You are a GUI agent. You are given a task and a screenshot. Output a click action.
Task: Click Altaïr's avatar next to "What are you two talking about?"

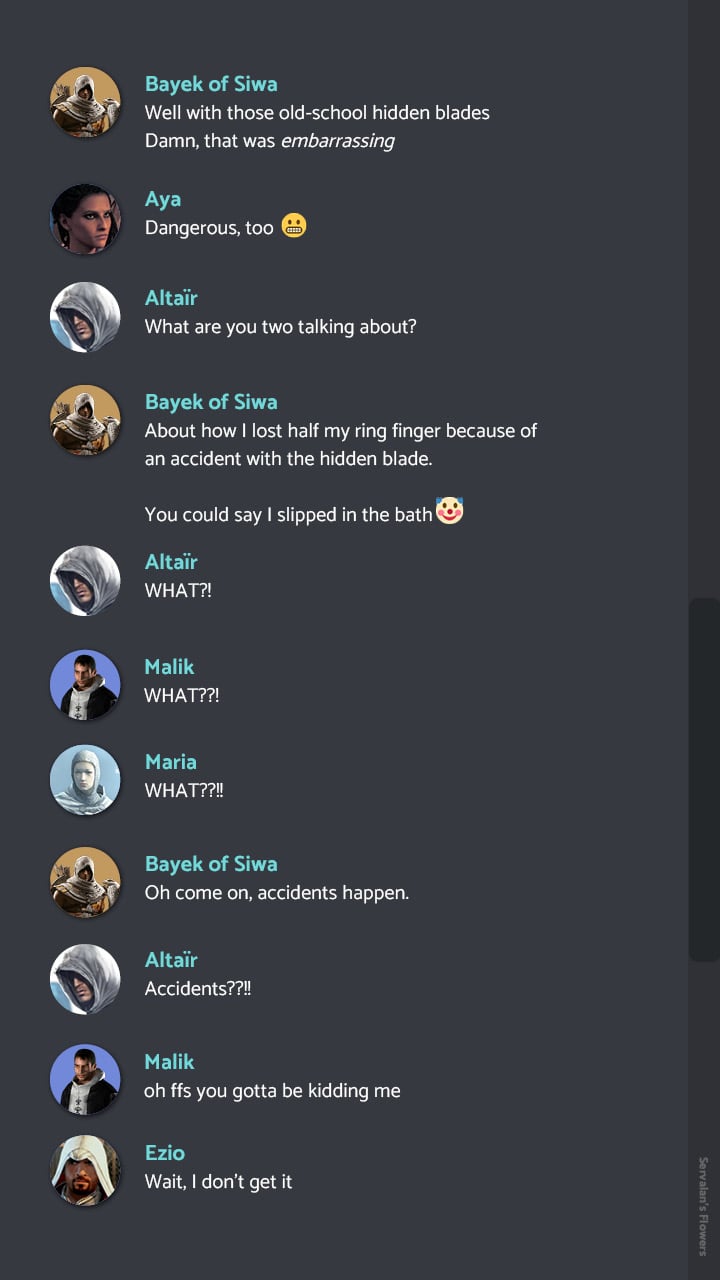(85, 317)
